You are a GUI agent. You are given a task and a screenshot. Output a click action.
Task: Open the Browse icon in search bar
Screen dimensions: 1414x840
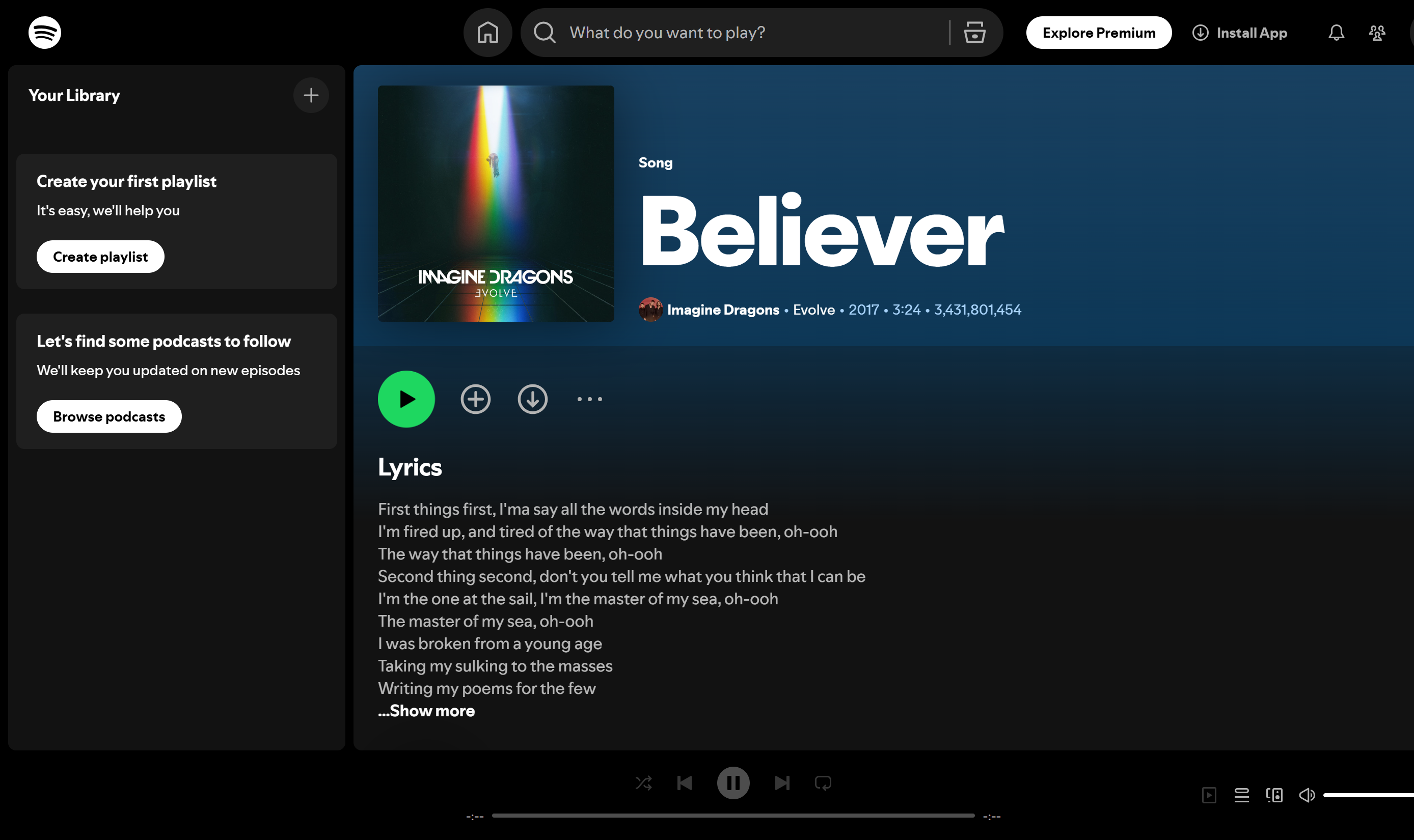pyautogui.click(x=974, y=32)
